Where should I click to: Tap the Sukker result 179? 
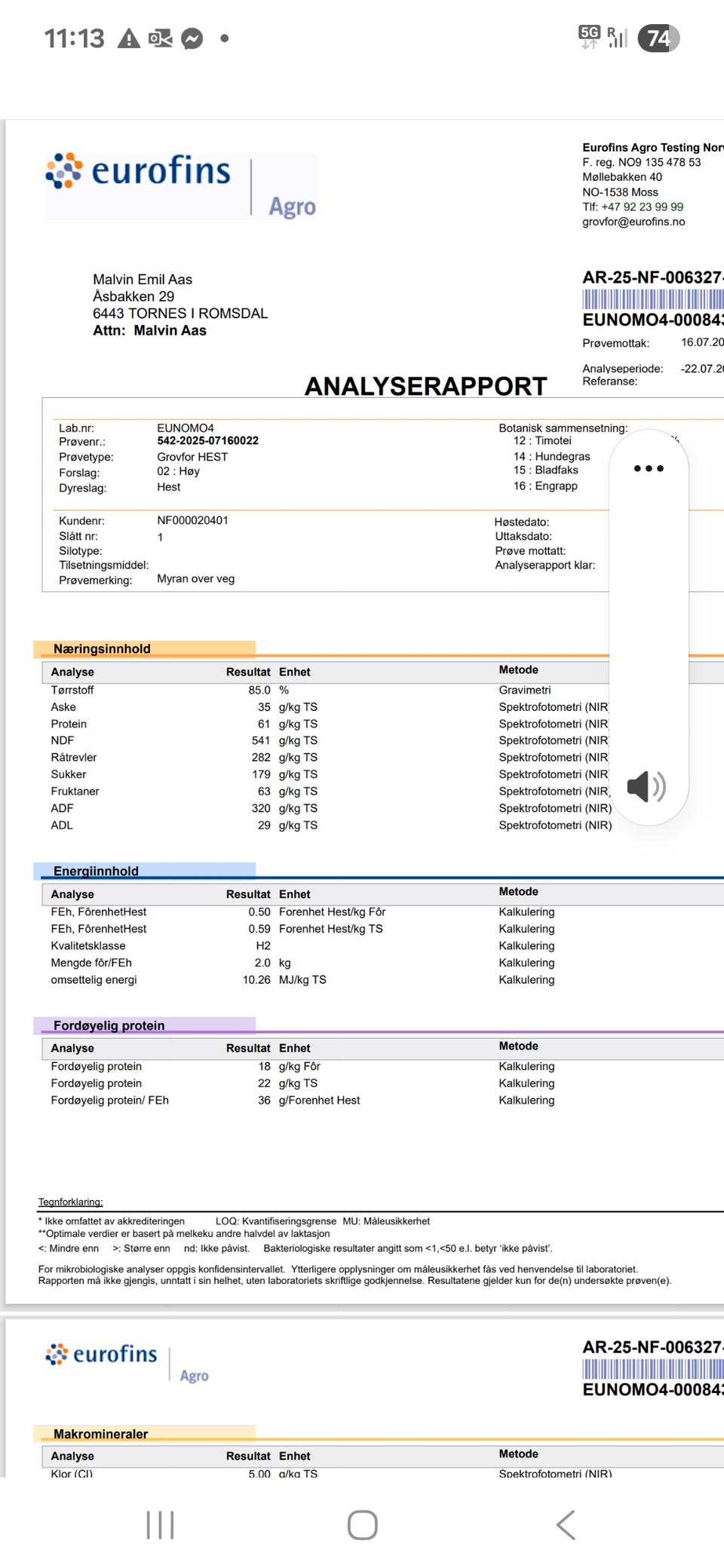coord(261,774)
